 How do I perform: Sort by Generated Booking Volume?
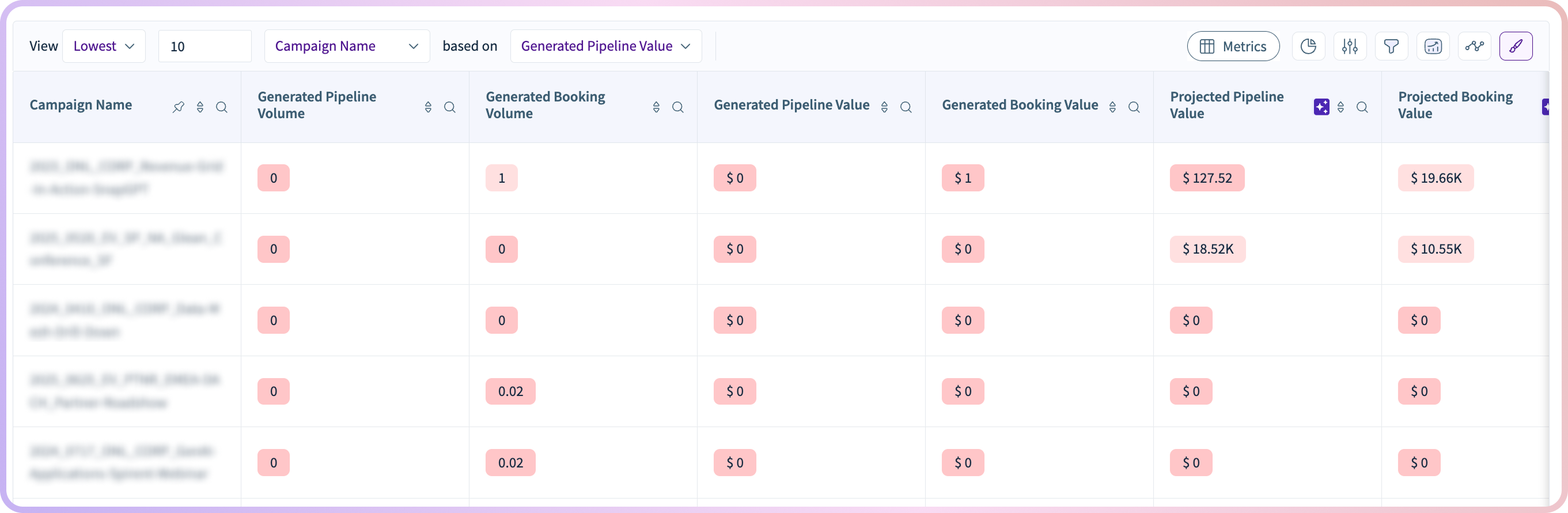[x=656, y=107]
